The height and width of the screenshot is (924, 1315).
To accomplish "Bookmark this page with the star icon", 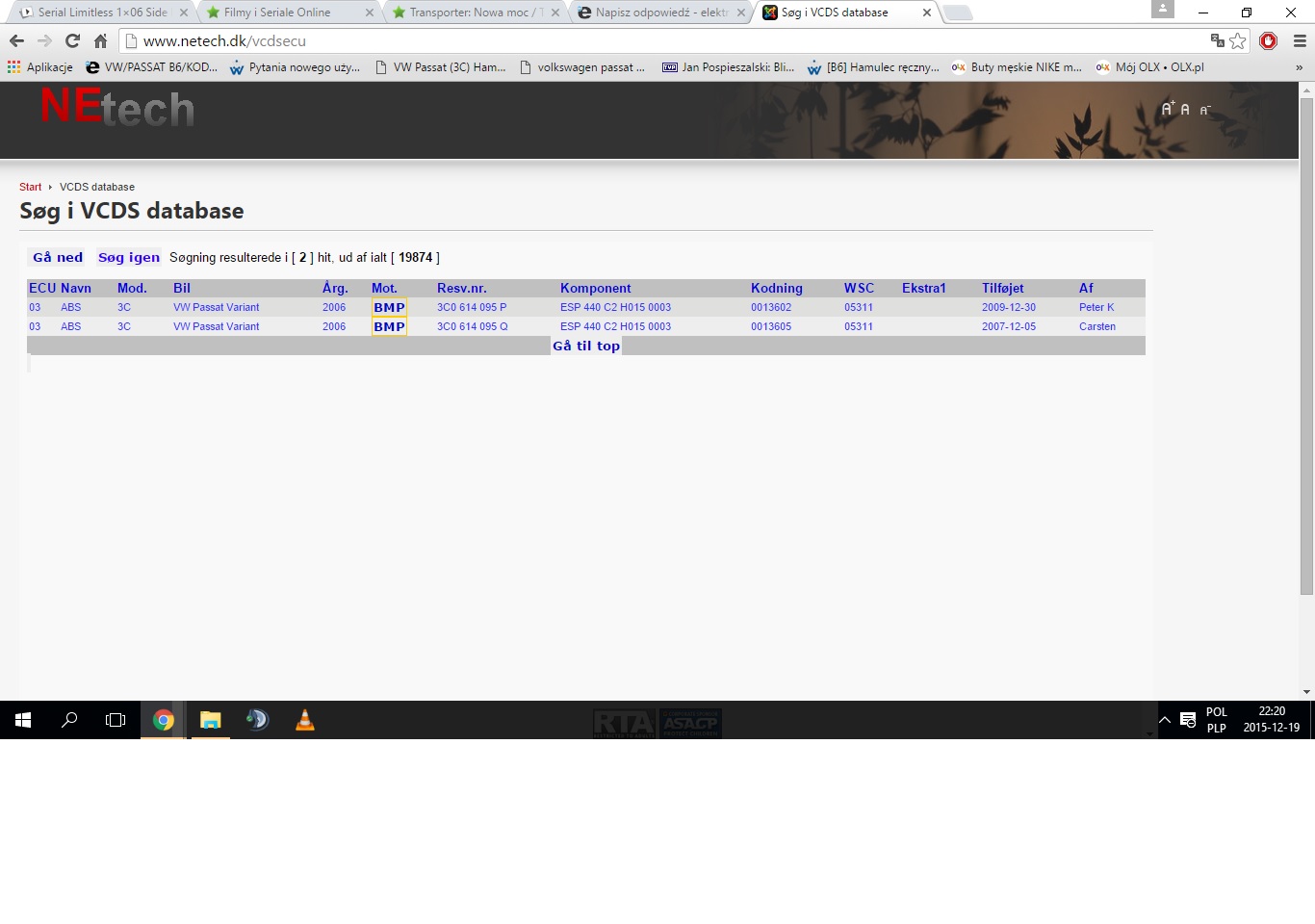I will point(1238,40).
